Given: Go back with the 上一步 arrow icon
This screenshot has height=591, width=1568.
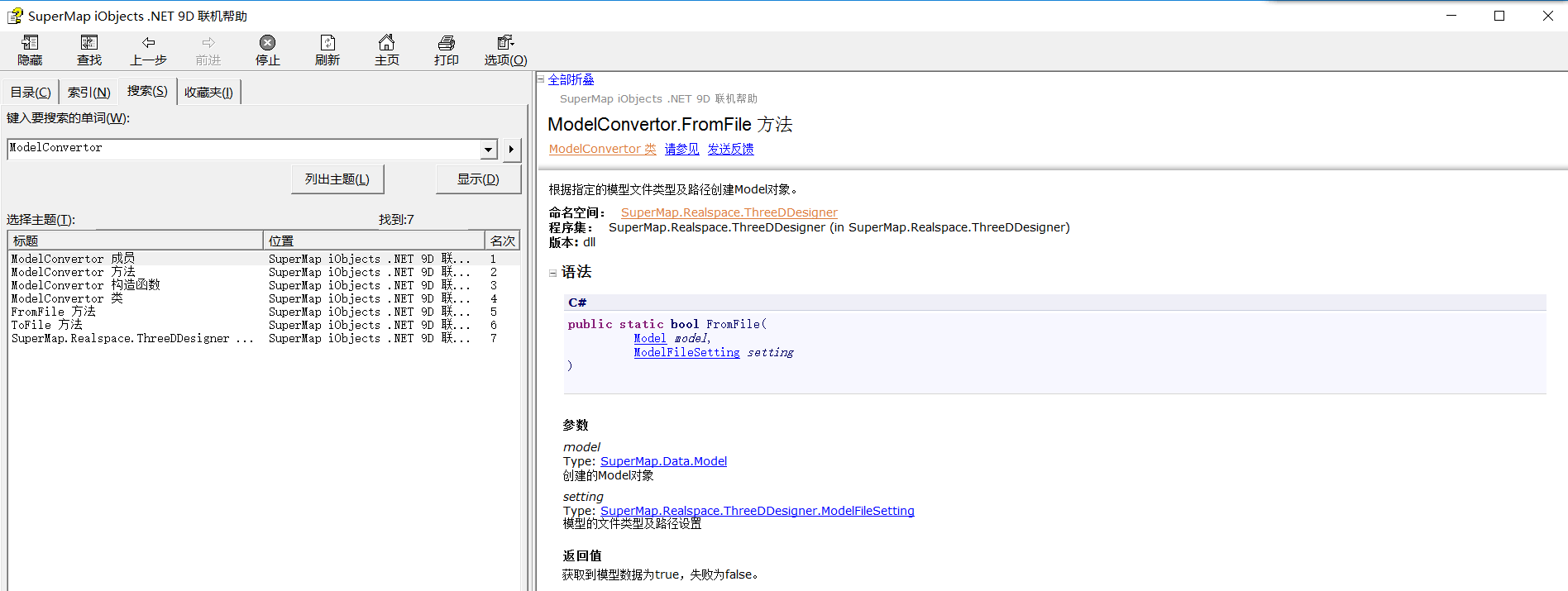Looking at the screenshot, I should pyautogui.click(x=149, y=43).
